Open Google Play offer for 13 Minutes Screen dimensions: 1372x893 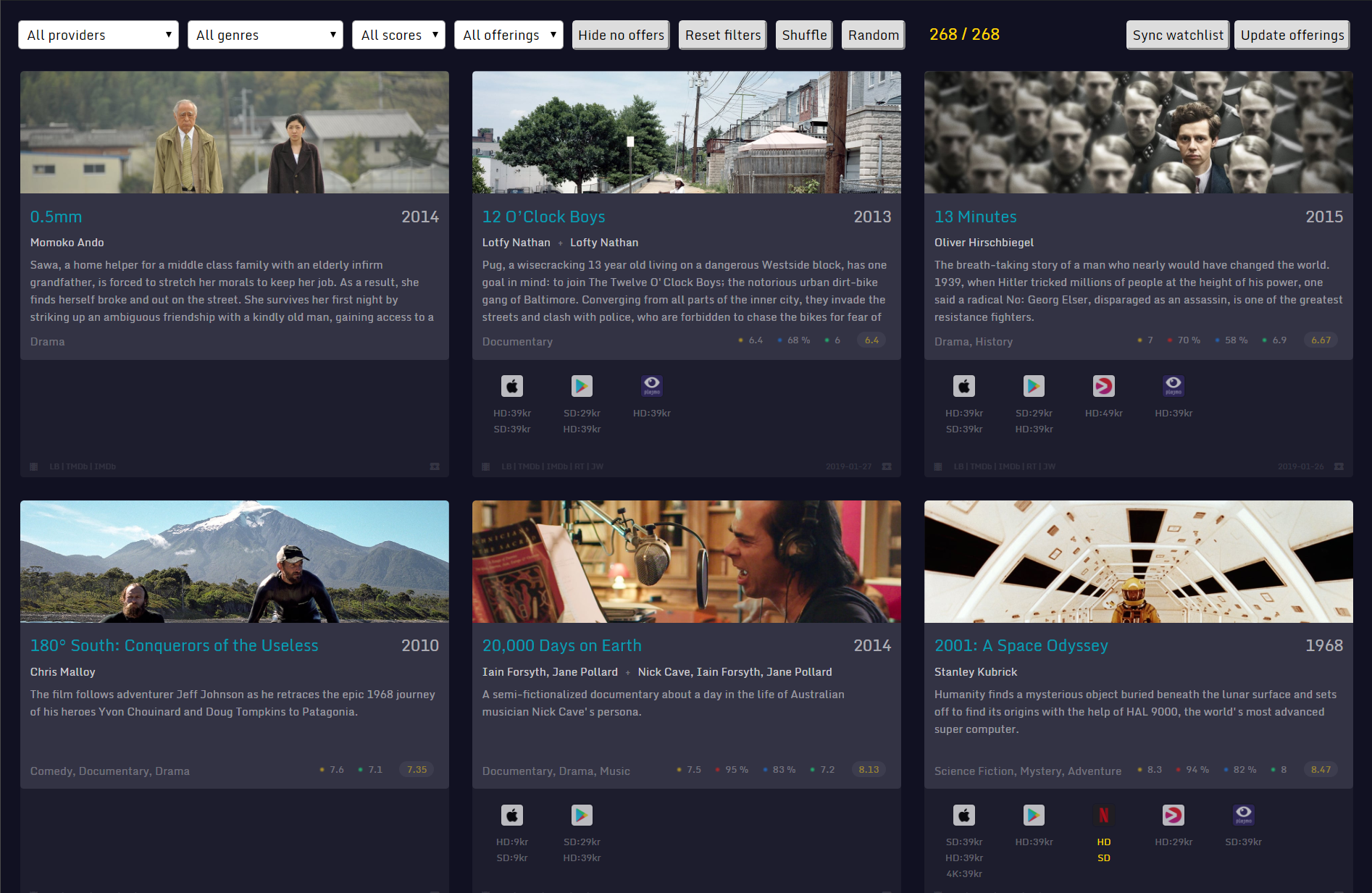coord(1034,386)
